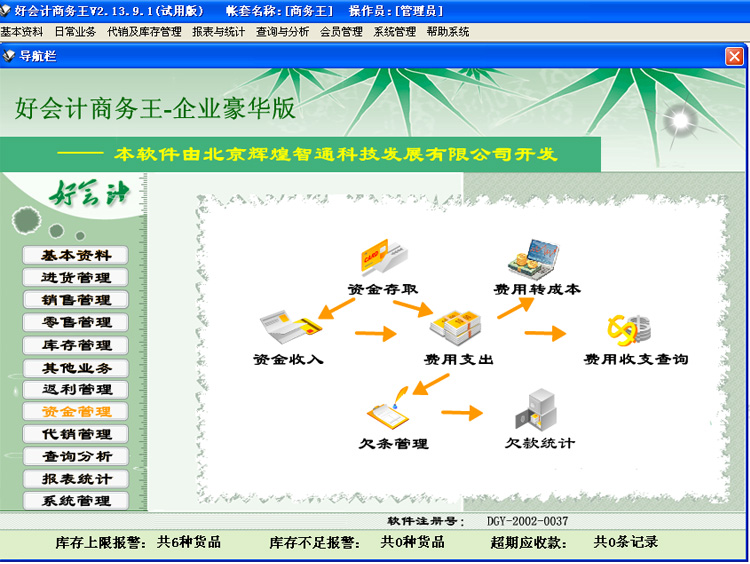Click the 共0条记录 overdue receivables count

tap(626, 542)
